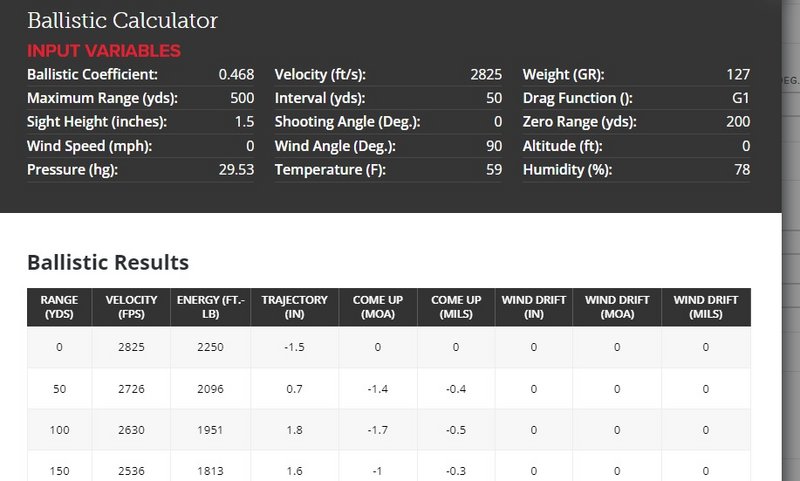
Task: Click the Come Up (MOA) column header
Action: coord(378,307)
